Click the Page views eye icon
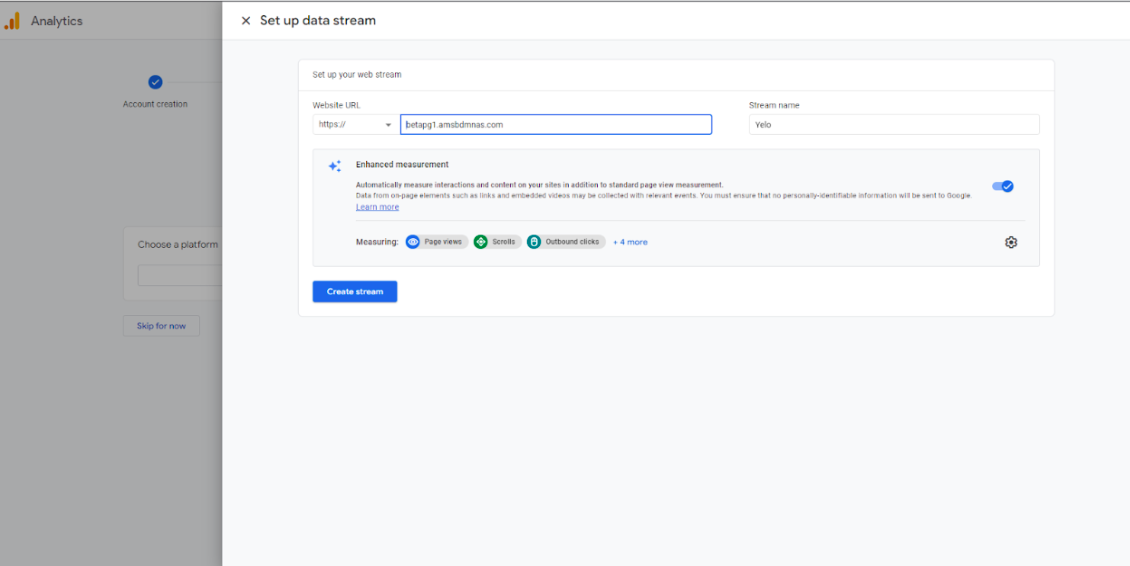Screen dimensions: 1130x566 (413, 242)
